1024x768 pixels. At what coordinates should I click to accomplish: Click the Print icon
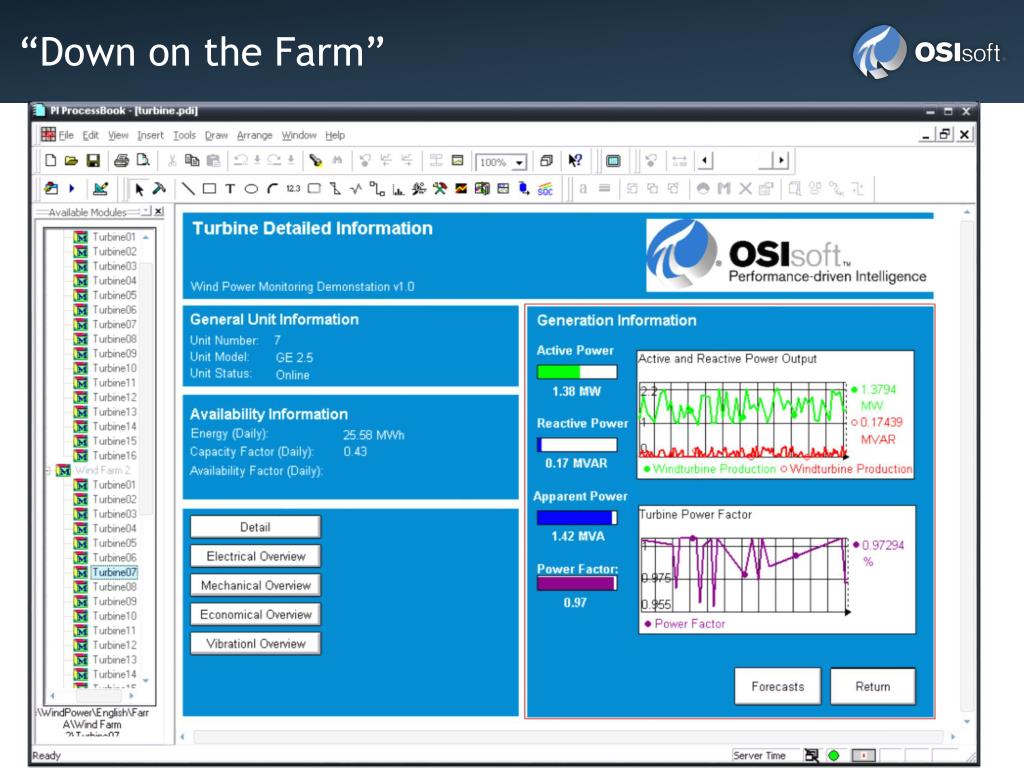121,160
